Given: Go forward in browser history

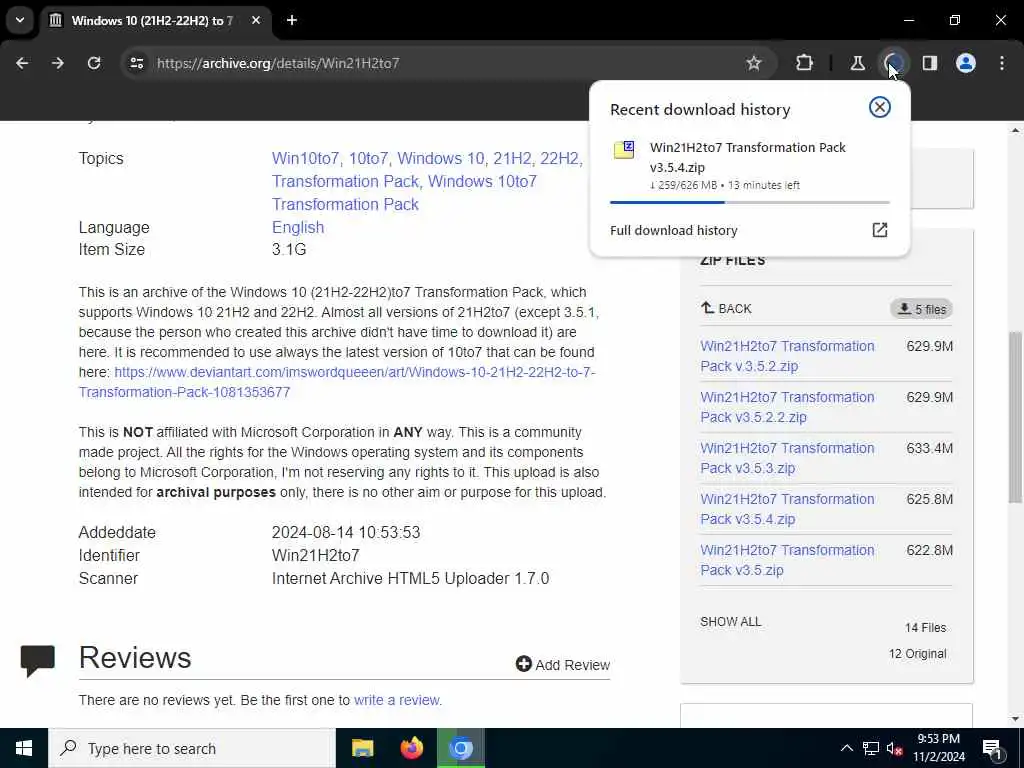Looking at the screenshot, I should [x=58, y=63].
